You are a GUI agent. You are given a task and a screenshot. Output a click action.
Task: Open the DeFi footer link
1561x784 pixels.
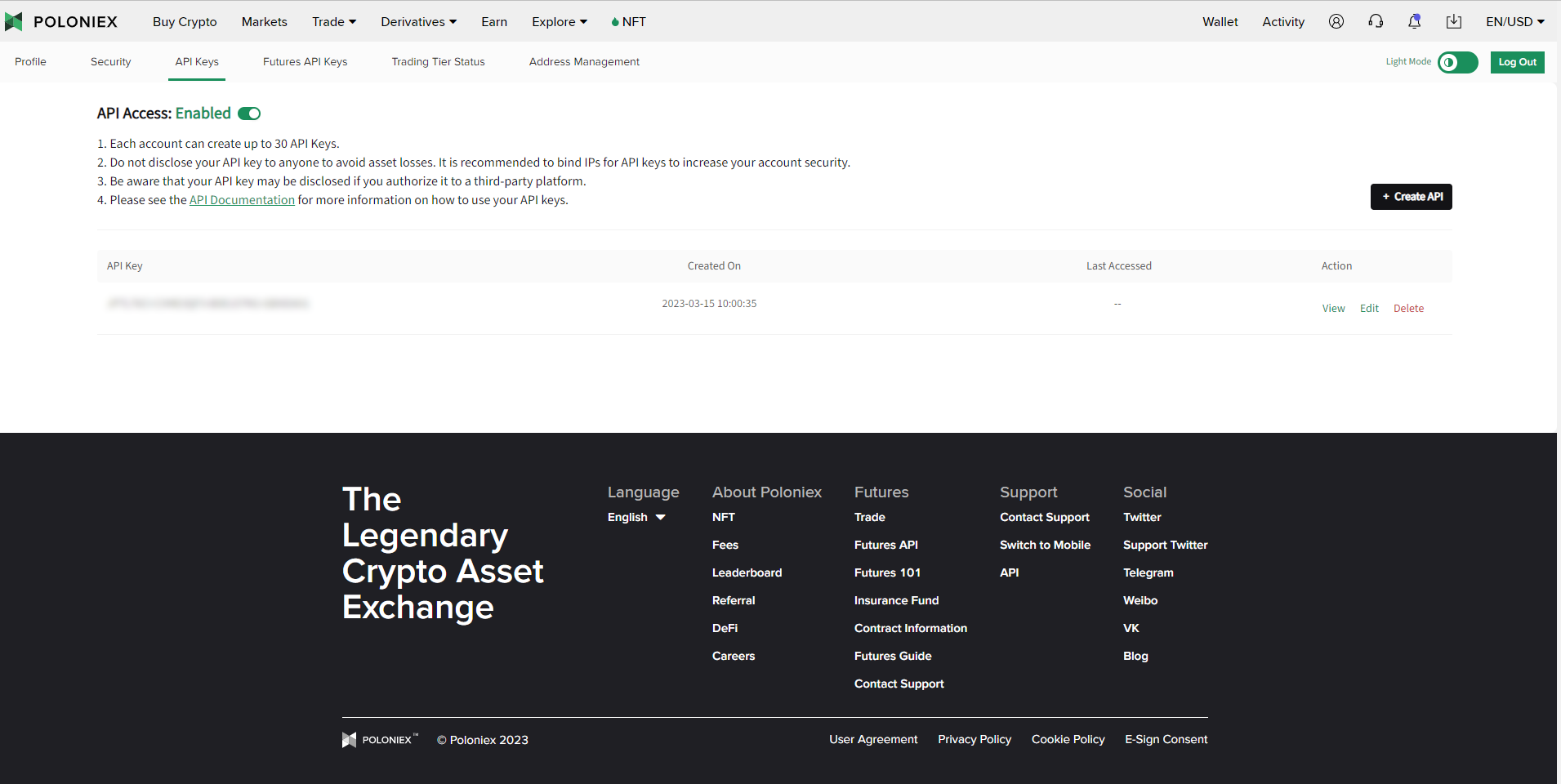coord(725,628)
